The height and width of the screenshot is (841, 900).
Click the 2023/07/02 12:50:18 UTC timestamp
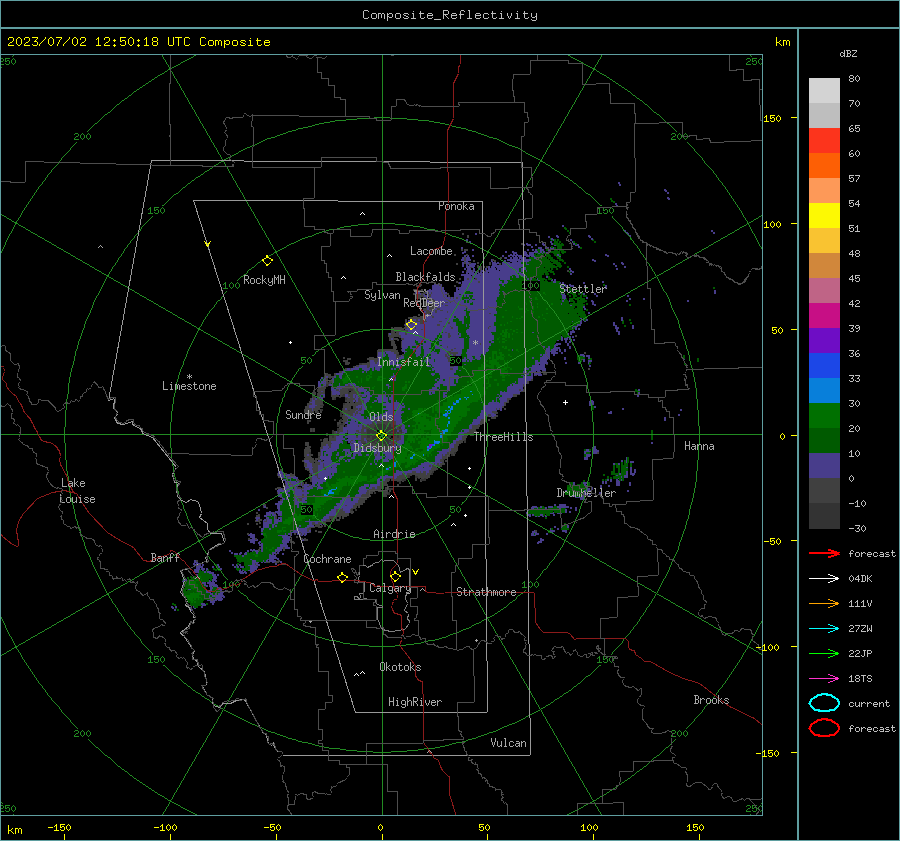pos(98,42)
